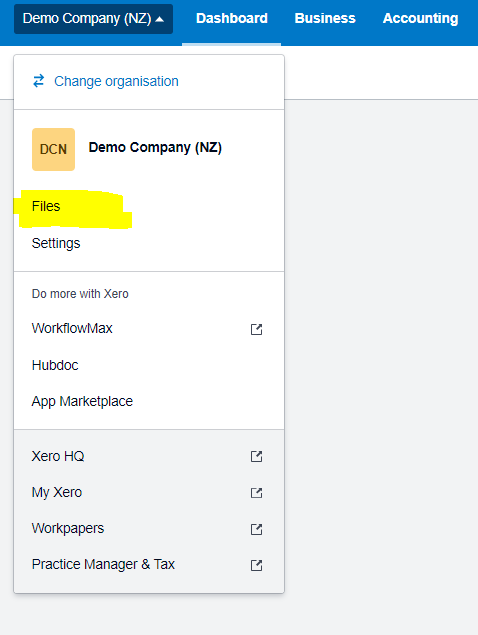
Task: Click the external link icon next to My Xero
Action: pos(256,493)
